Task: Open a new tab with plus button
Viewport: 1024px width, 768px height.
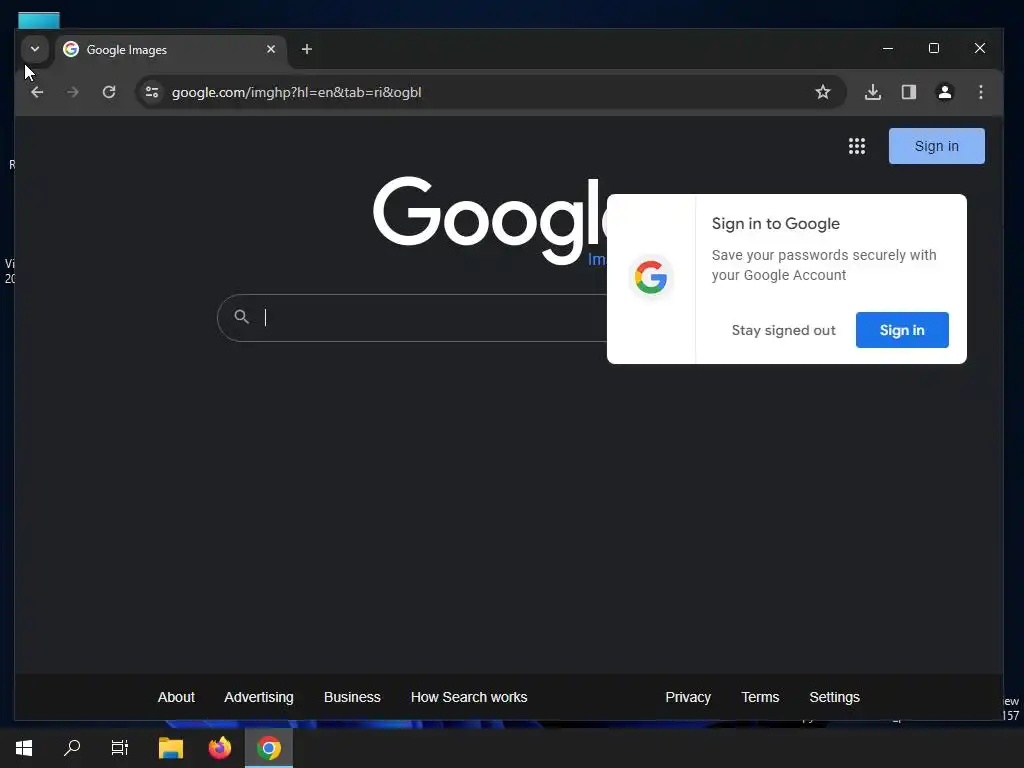Action: tap(306, 49)
